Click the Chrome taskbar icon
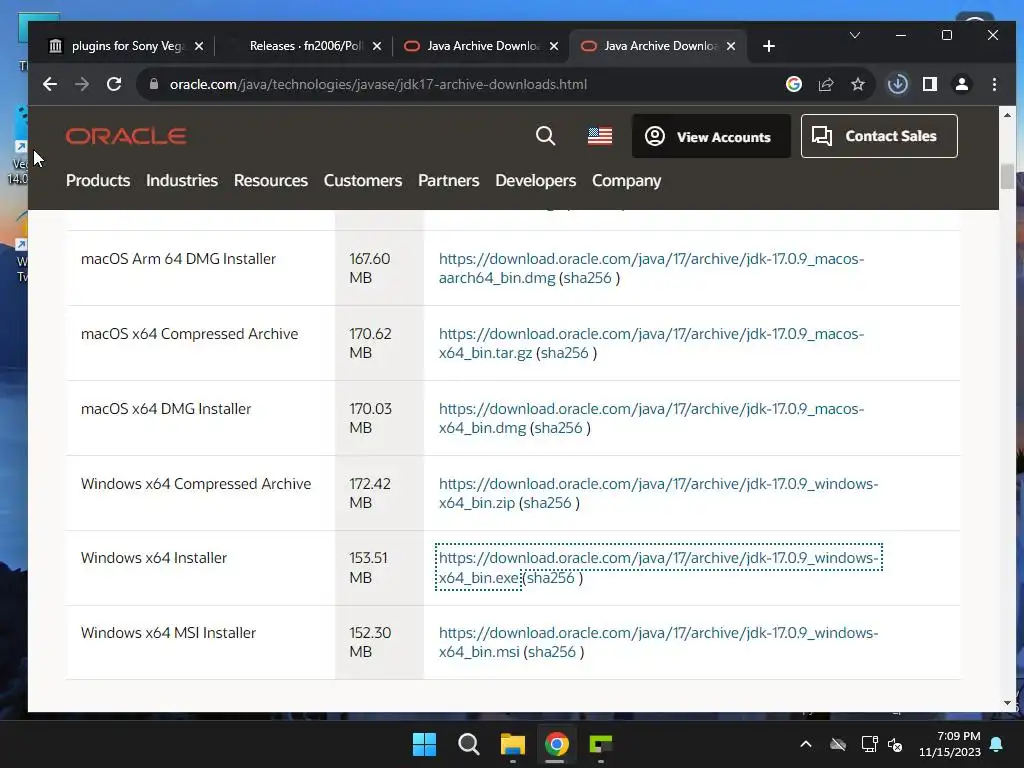 click(556, 744)
